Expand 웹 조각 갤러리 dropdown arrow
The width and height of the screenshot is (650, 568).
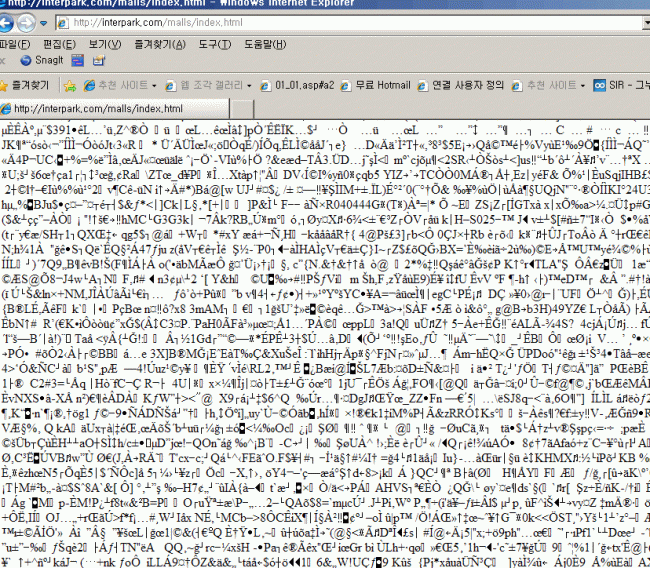249,86
